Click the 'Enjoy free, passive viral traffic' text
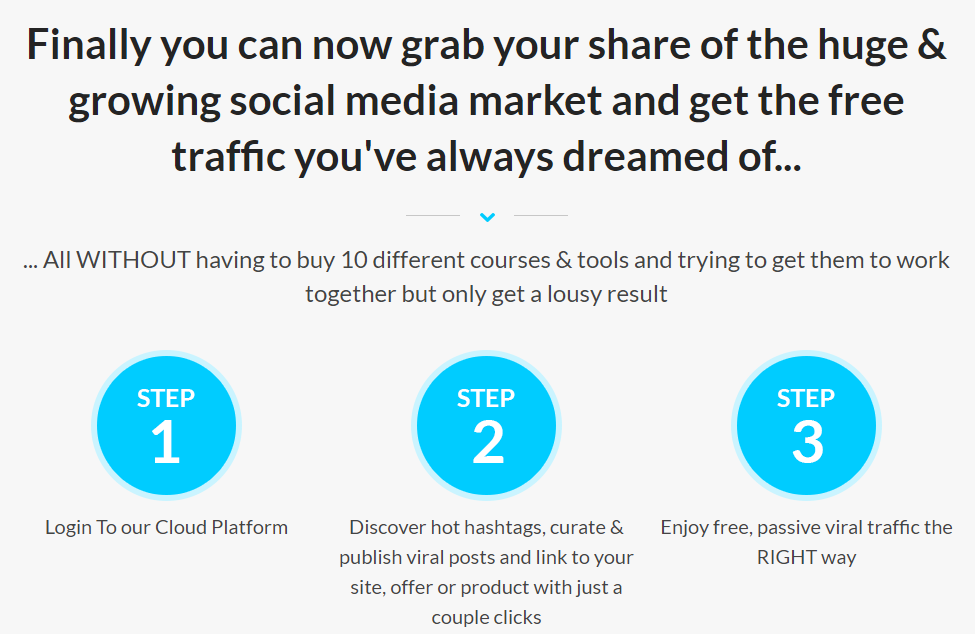 point(806,528)
